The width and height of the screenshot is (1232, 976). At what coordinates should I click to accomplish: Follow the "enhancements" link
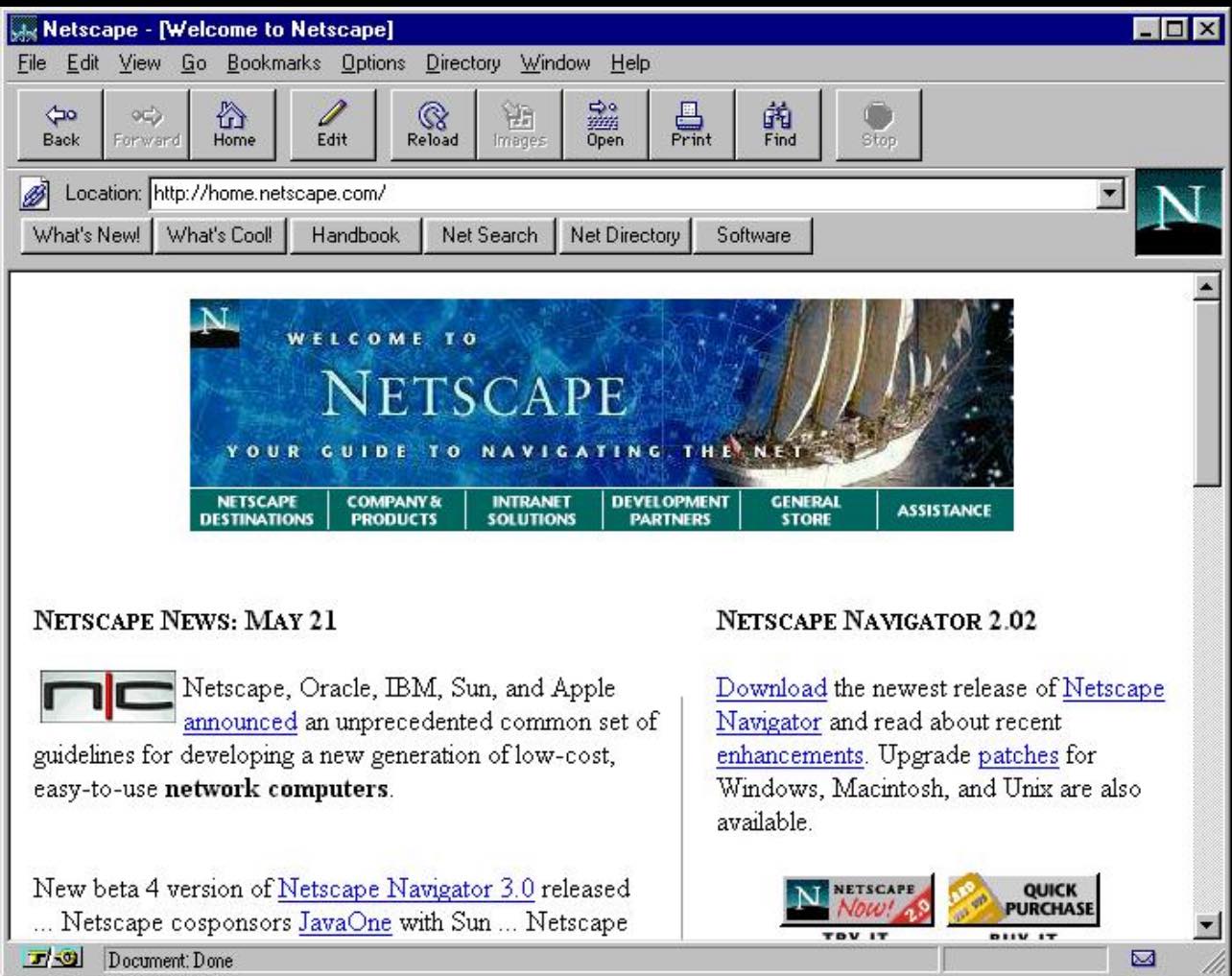tap(790, 755)
